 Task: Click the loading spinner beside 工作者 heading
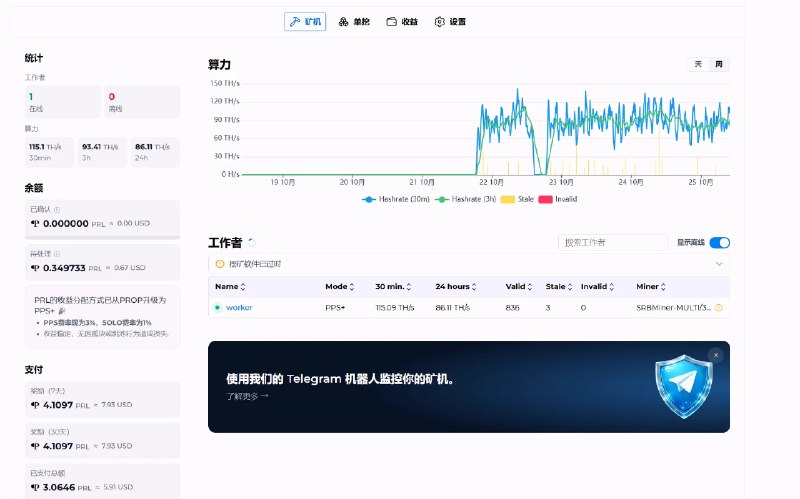click(252, 242)
